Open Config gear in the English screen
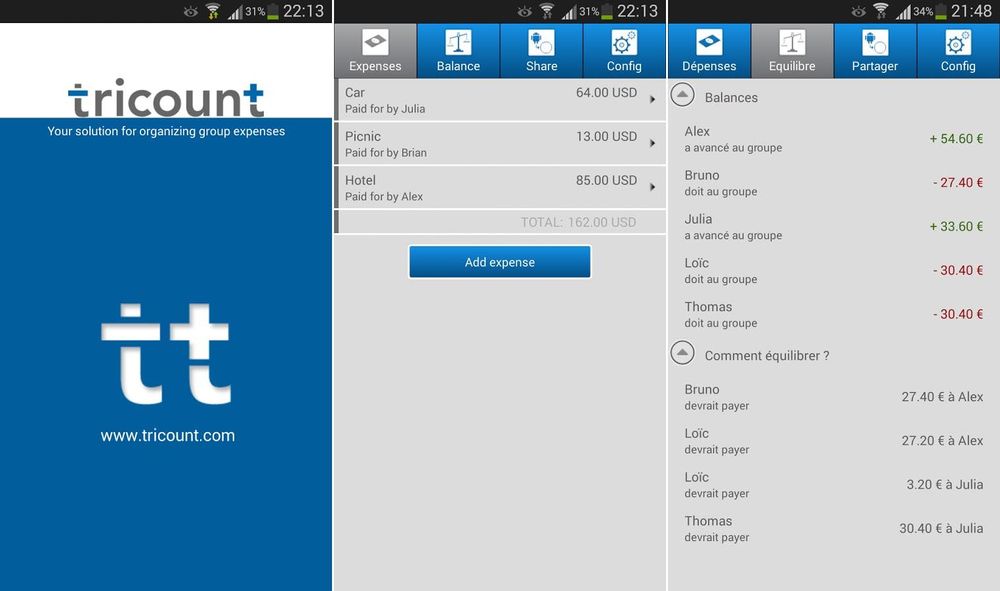 point(624,43)
